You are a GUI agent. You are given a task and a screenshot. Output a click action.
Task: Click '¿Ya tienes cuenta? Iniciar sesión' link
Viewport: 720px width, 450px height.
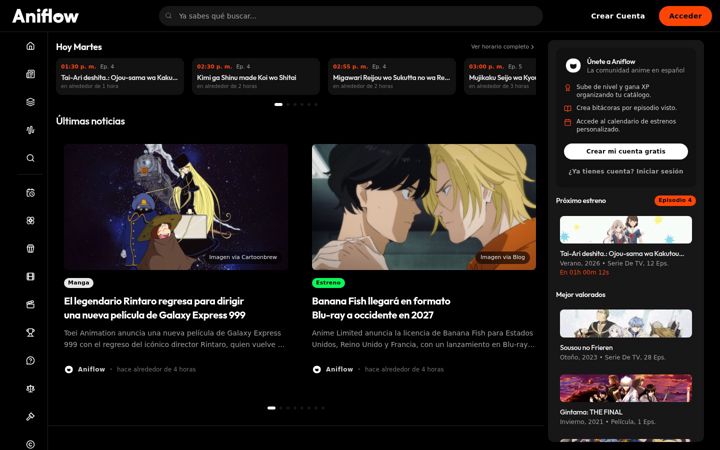626,171
